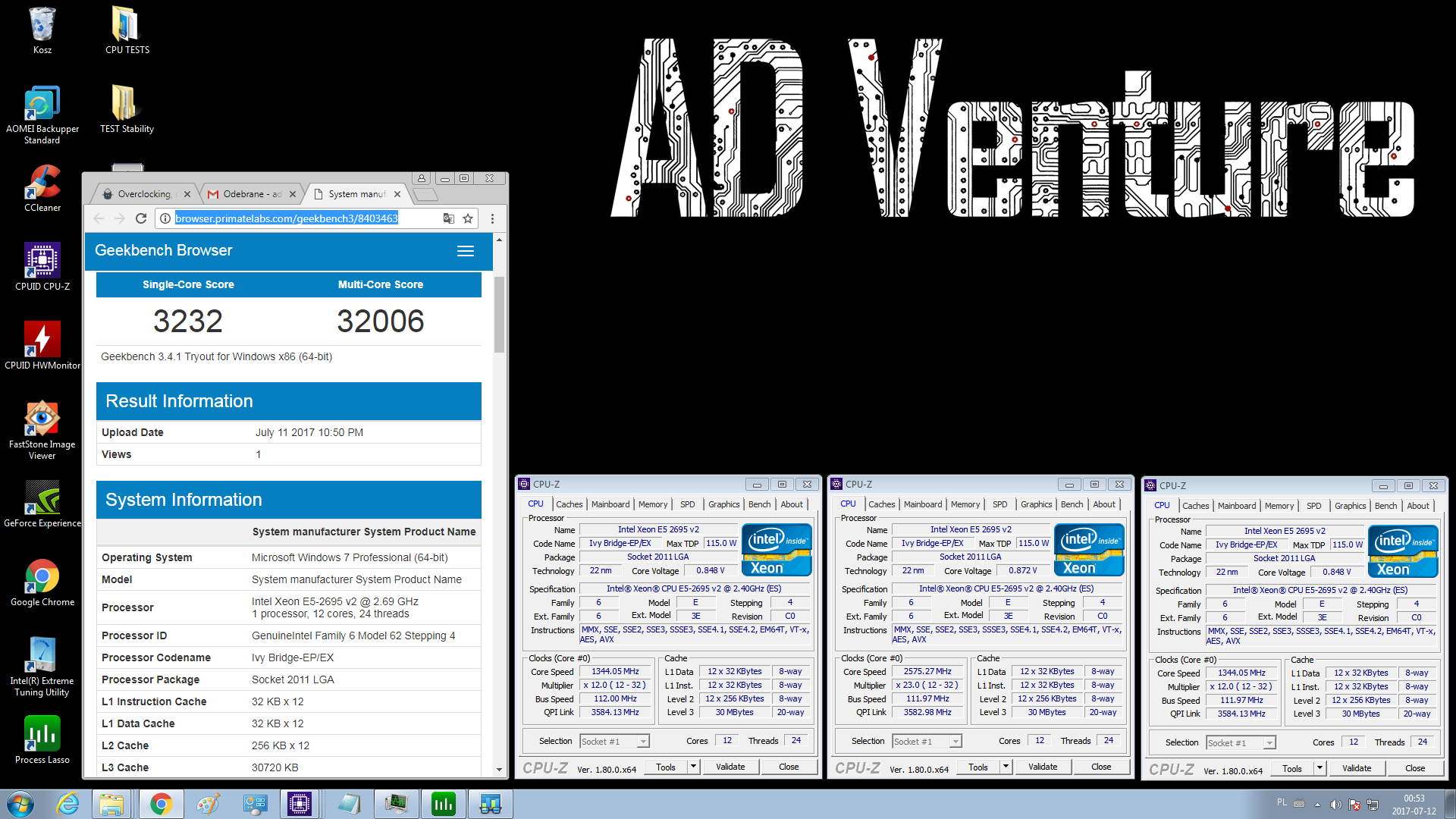Click Validate in second CPU-Z window
1456x819 pixels.
[1043, 767]
